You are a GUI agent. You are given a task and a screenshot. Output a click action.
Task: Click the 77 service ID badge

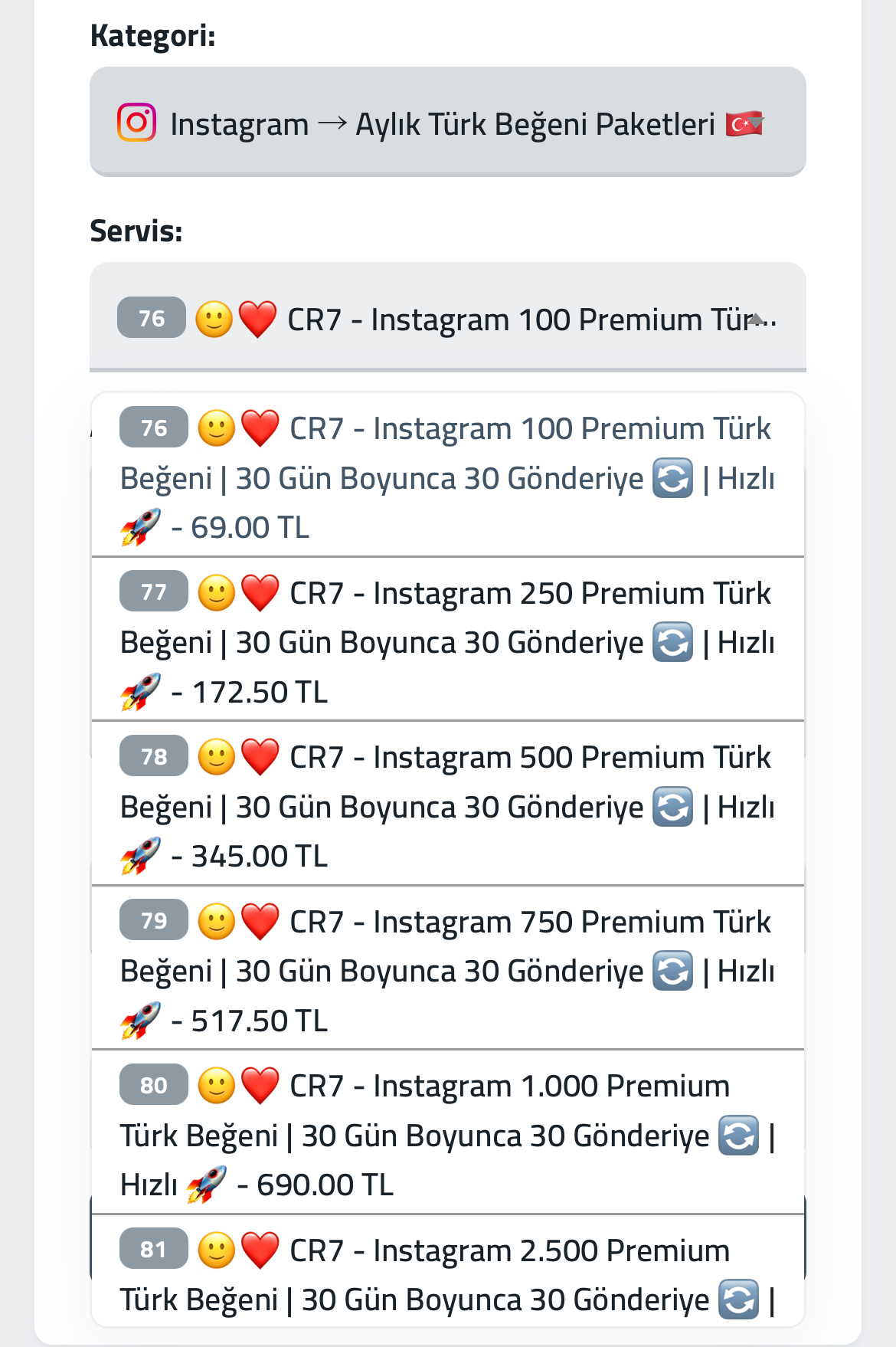pos(154,591)
